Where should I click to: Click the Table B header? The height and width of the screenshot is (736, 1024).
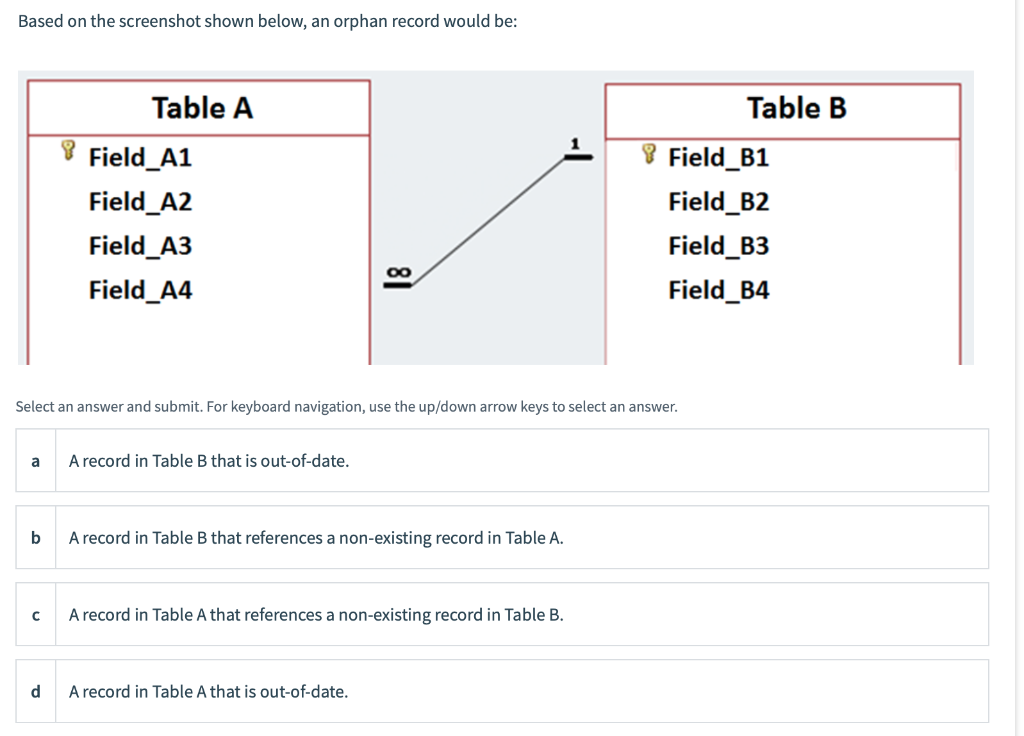[796, 107]
